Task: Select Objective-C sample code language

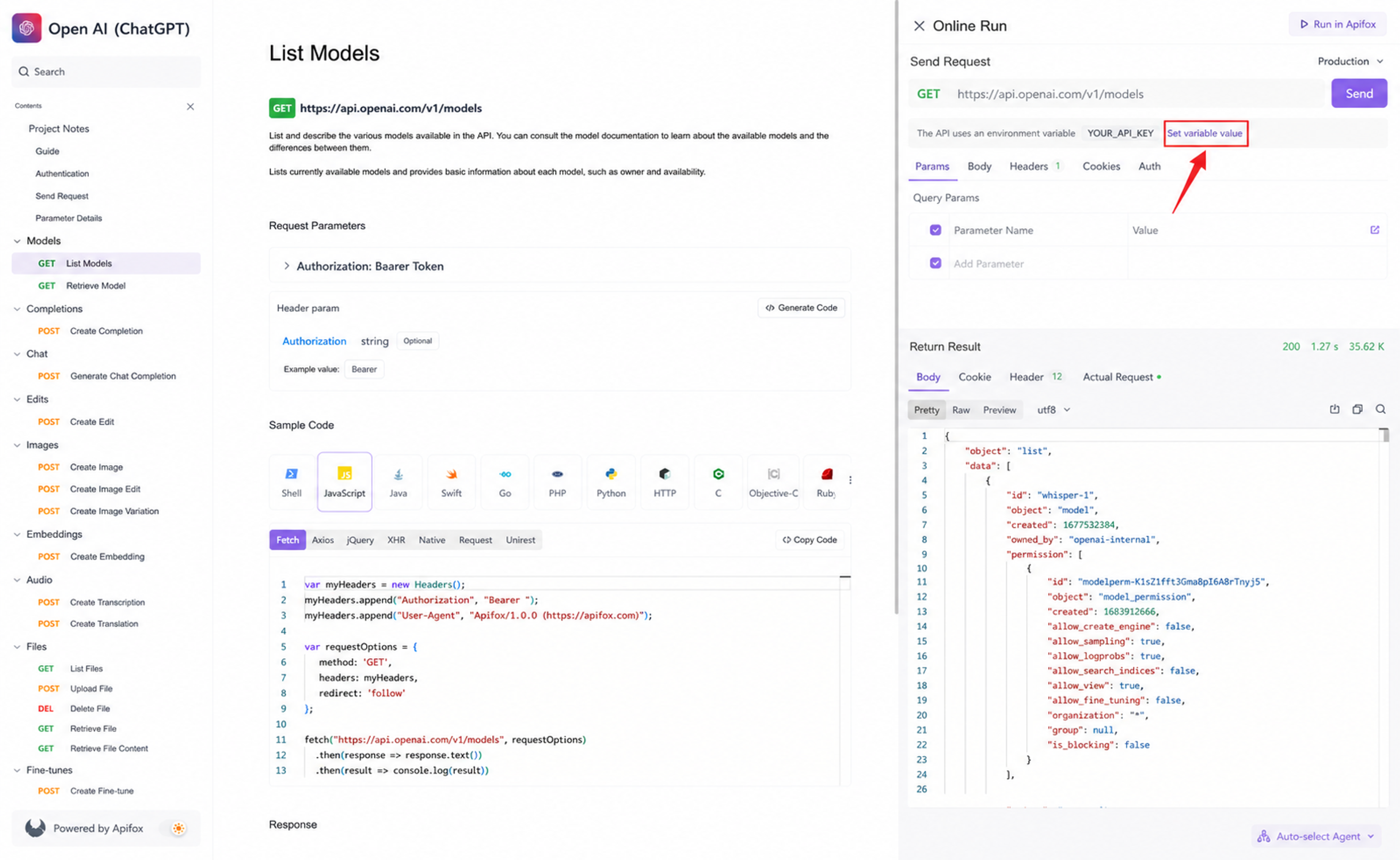Action: 773,482
